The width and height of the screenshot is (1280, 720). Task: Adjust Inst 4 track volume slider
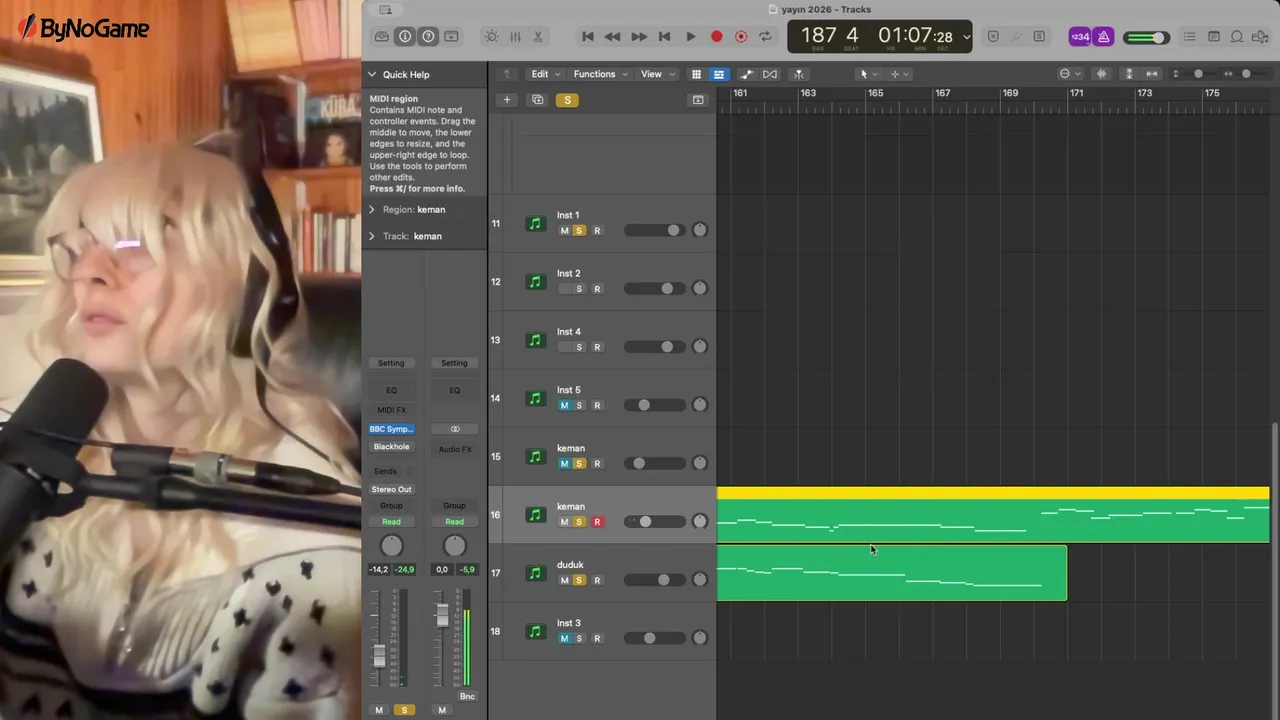[655, 347]
